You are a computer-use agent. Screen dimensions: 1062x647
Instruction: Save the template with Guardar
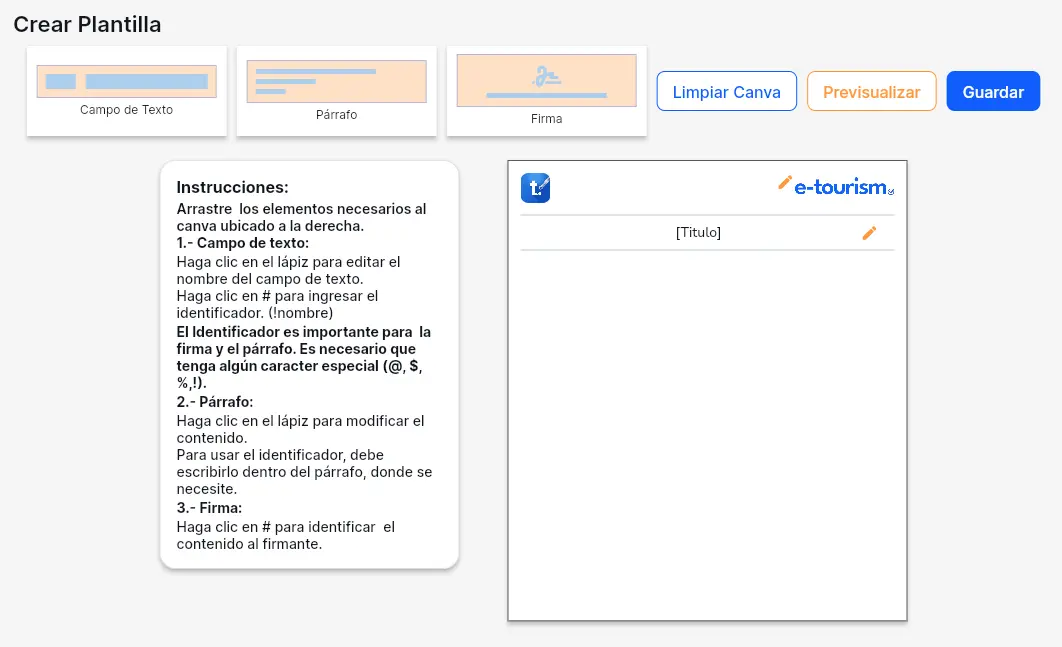point(993,91)
